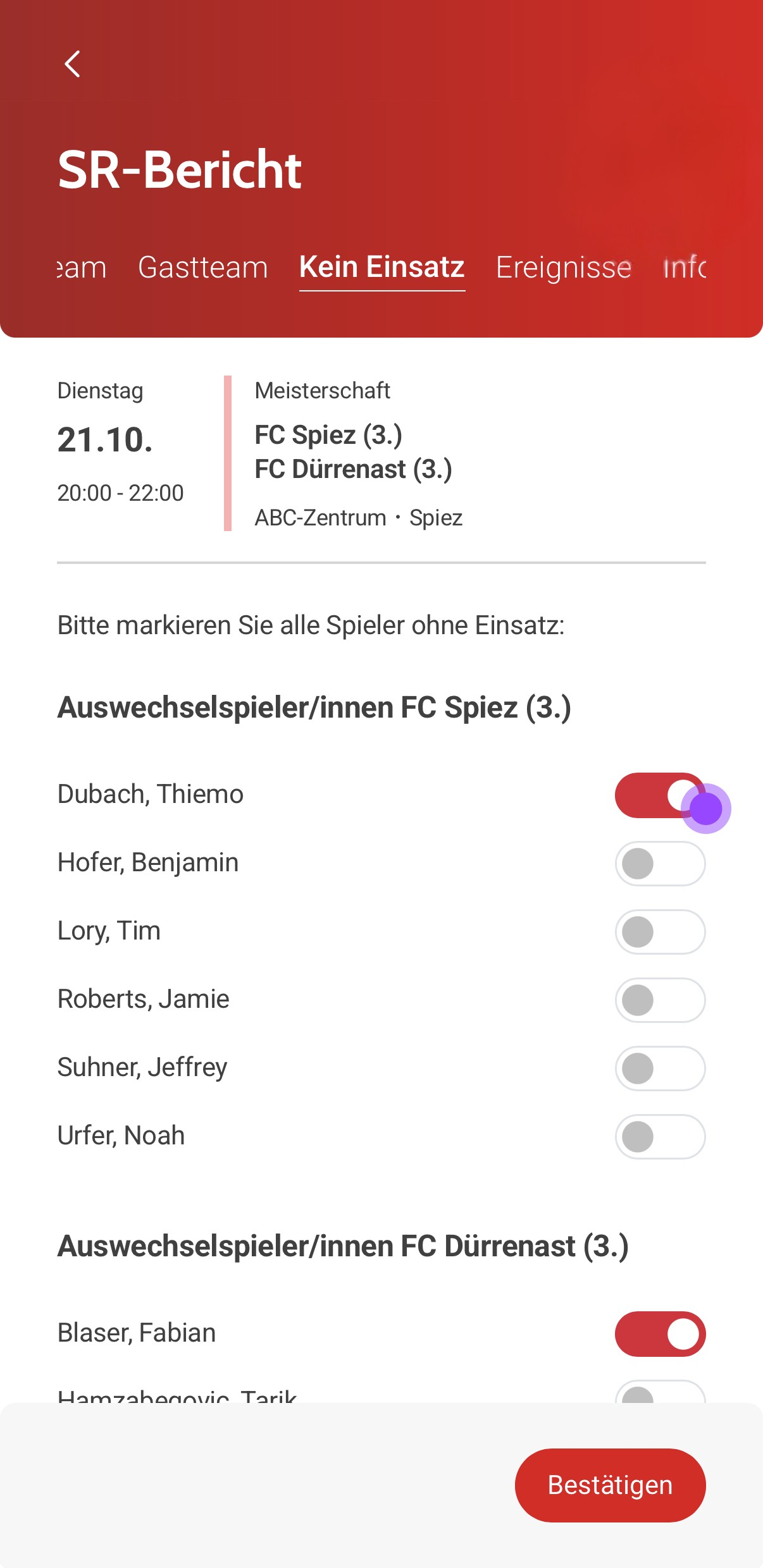Disable the Blaser, Fabian toggle
Viewport: 763px width, 1568px height.
(659, 1334)
